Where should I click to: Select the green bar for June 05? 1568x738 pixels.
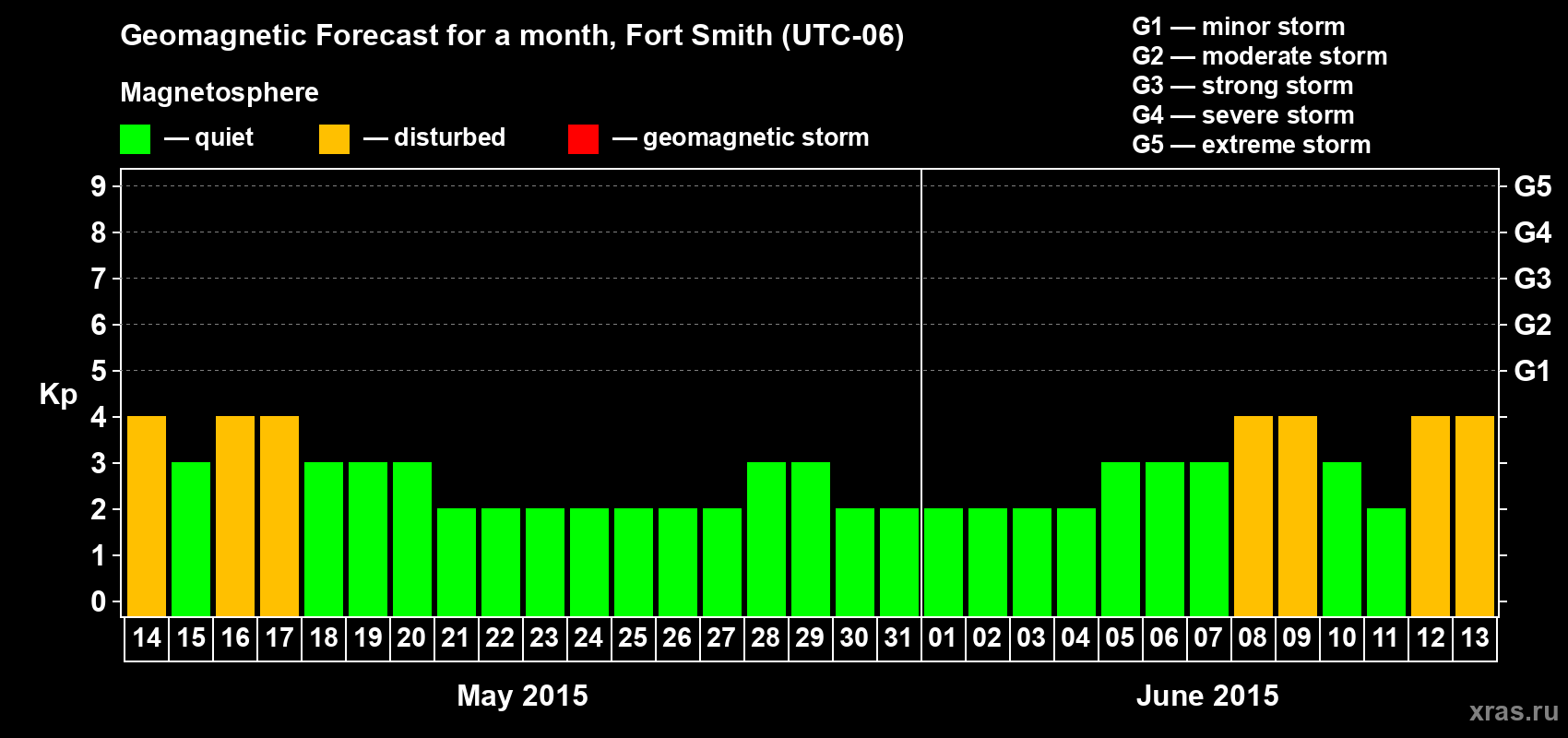(1121, 539)
